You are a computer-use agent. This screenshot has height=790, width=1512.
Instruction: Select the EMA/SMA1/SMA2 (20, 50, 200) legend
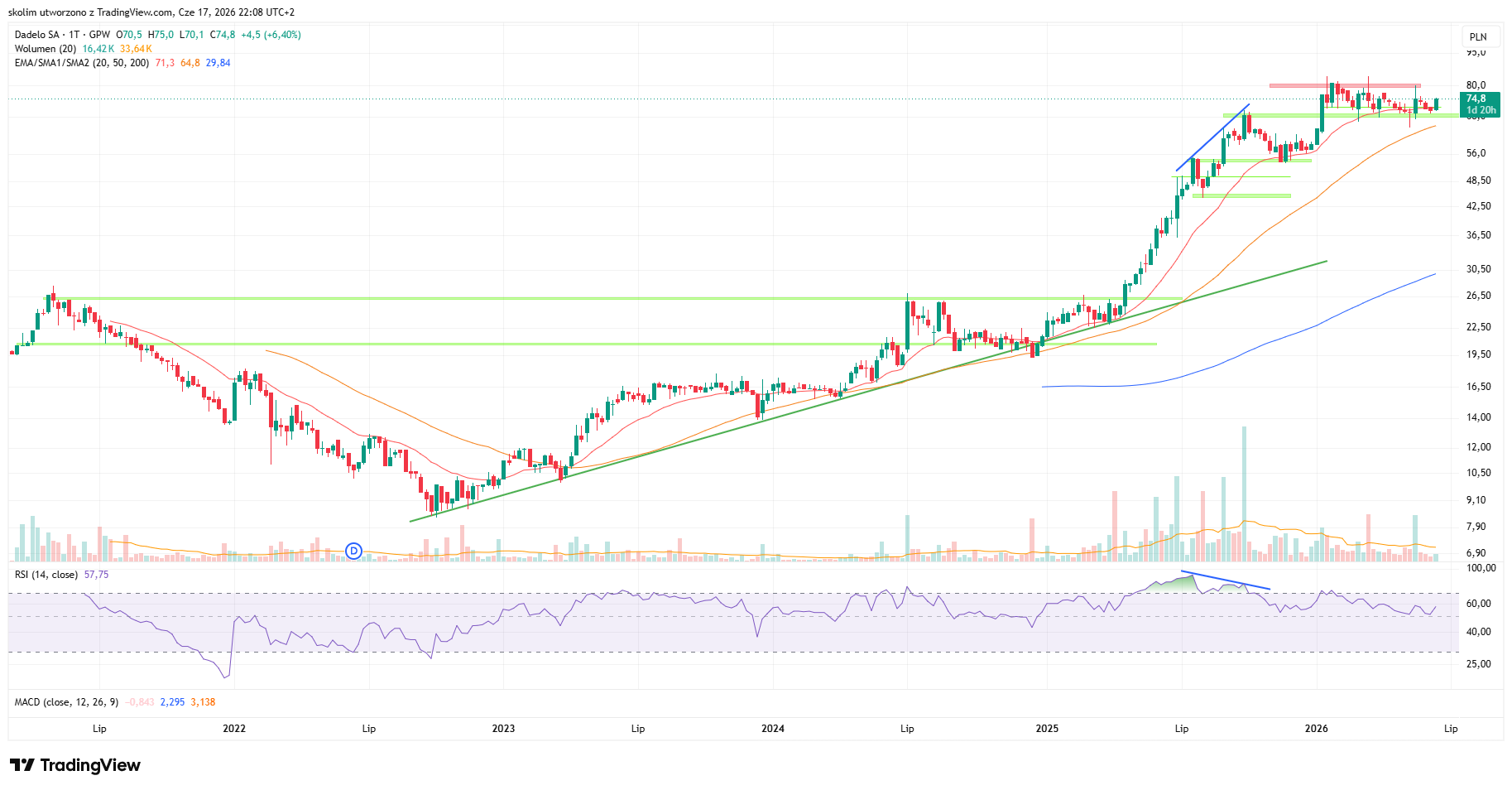pyautogui.click(x=82, y=63)
